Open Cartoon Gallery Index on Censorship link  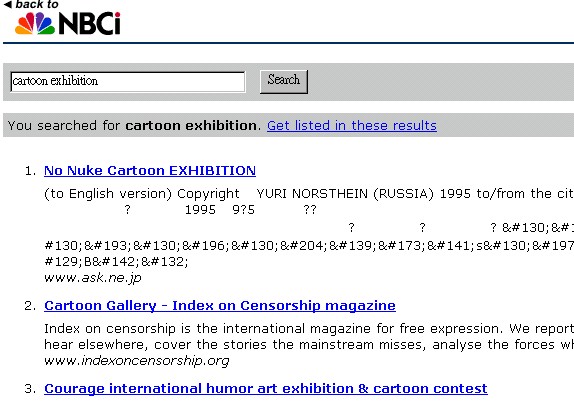220,306
